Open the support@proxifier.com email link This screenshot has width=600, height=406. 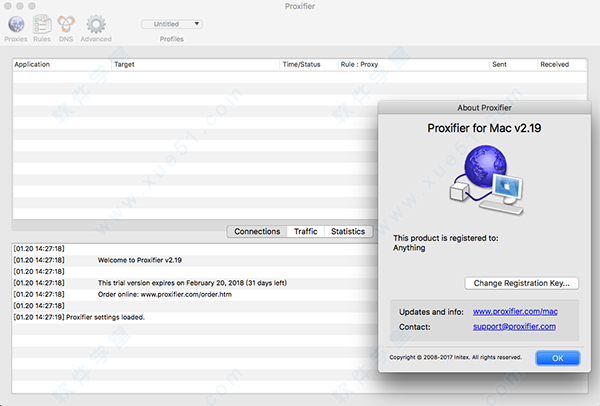(514, 326)
